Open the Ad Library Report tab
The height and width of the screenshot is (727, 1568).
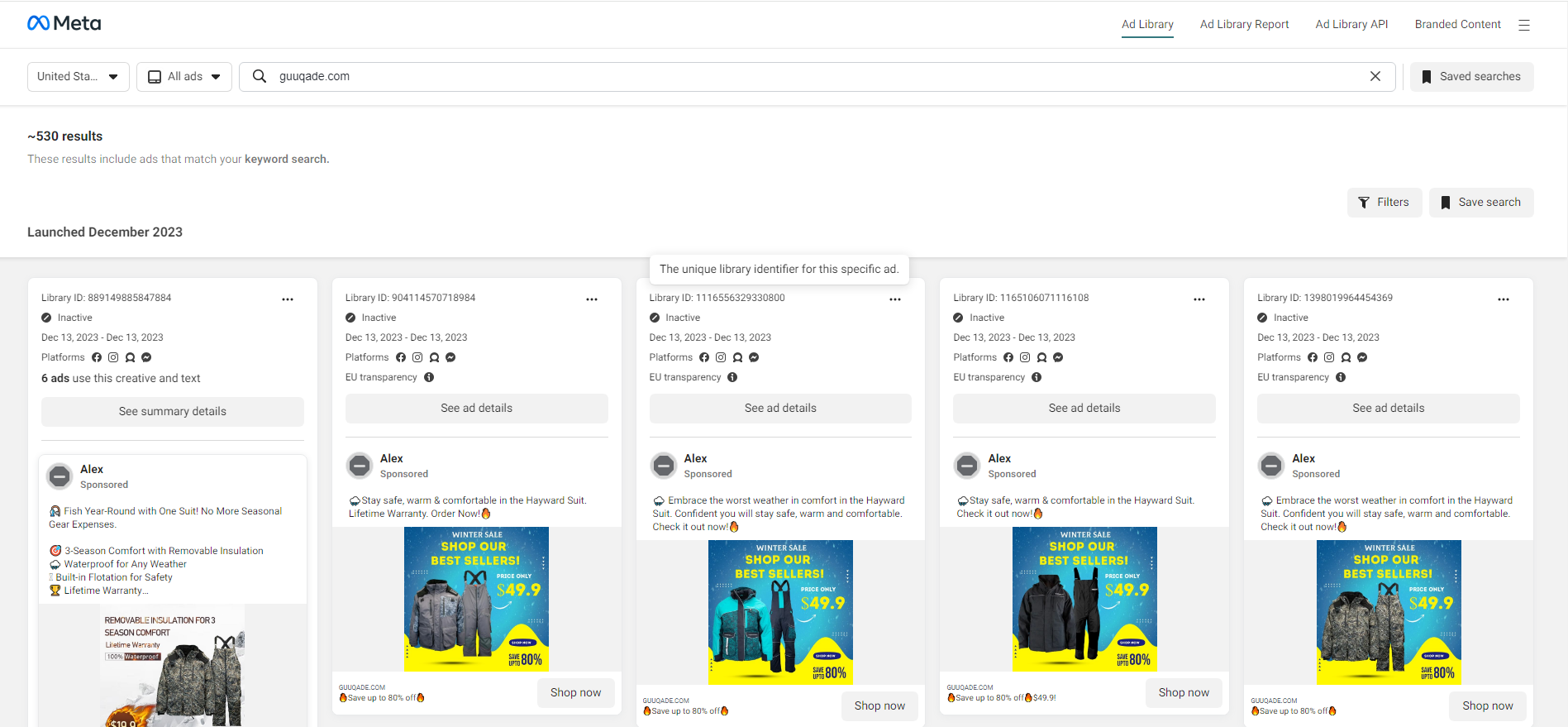(1244, 24)
